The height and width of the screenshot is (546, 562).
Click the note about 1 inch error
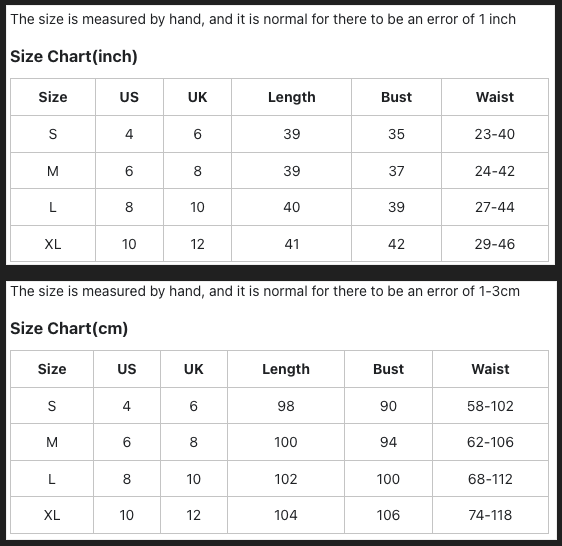coord(263,19)
